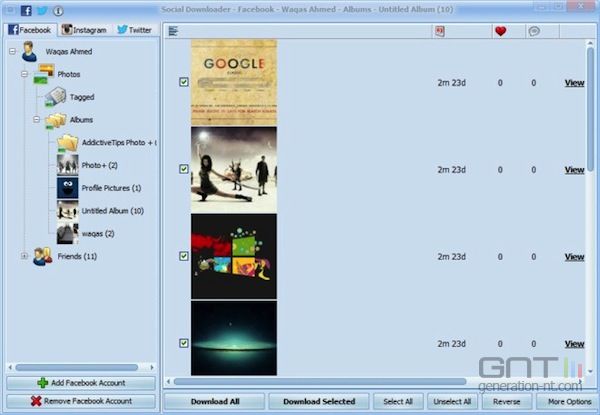This screenshot has height=415, width=600.
Task: Click photo list scroll left arrow
Action: [168, 381]
